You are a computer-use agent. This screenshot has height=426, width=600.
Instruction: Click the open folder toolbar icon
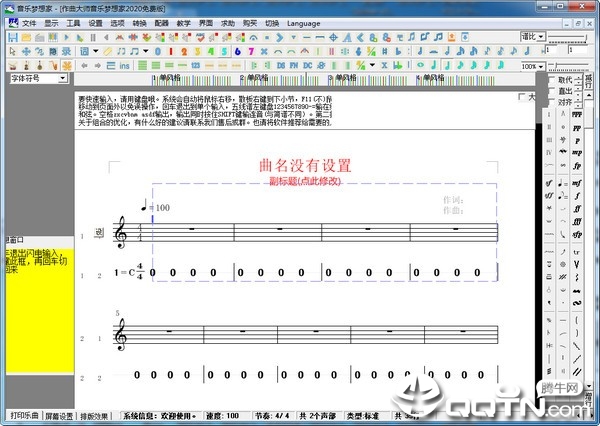tap(26, 37)
